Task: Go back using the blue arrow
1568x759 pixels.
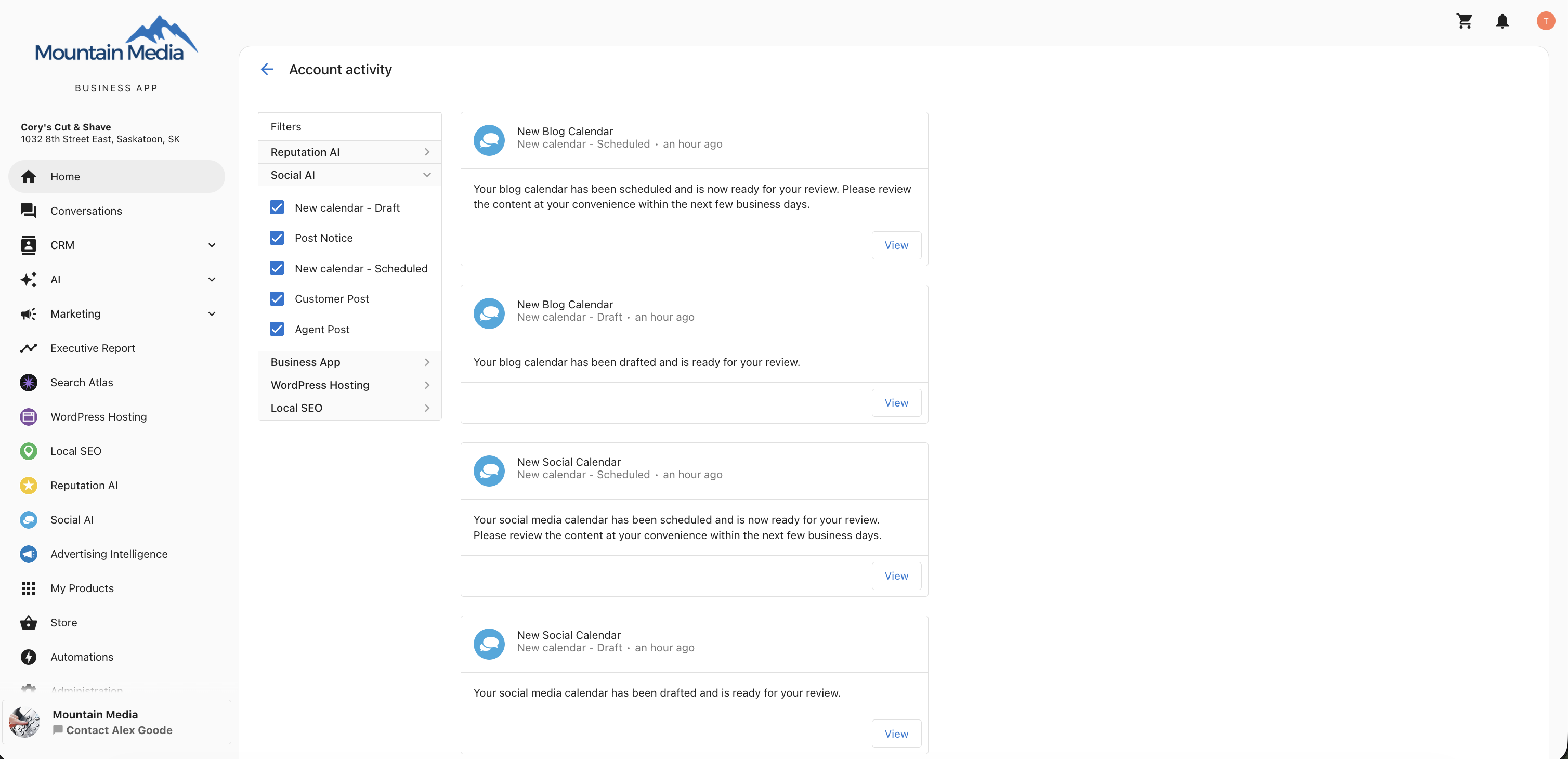Action: (x=267, y=69)
